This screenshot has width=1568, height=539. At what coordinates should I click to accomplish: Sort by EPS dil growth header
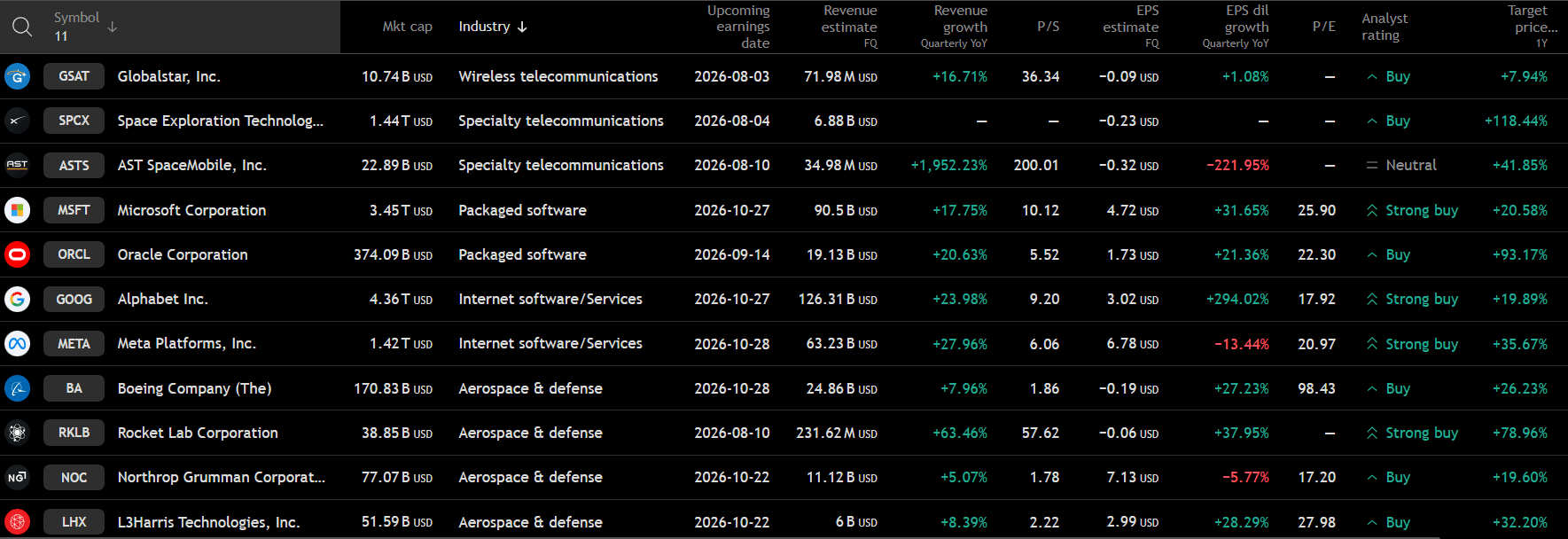pos(1236,27)
